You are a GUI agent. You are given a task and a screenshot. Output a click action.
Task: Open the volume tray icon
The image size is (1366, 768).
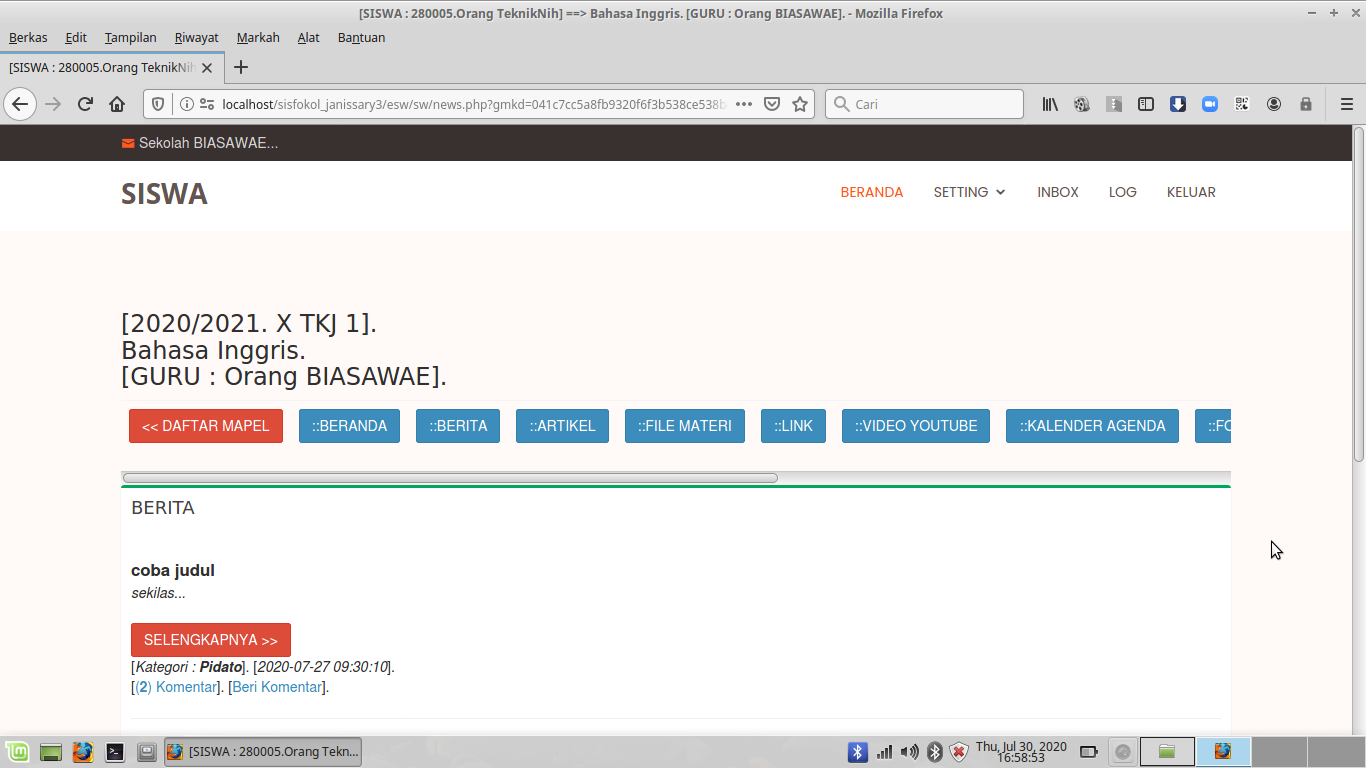pyautogui.click(x=909, y=752)
